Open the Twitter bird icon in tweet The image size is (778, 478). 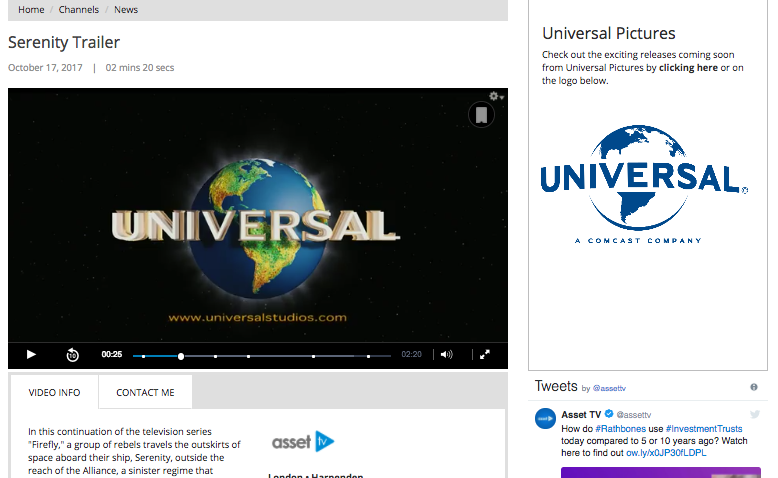(x=755, y=414)
